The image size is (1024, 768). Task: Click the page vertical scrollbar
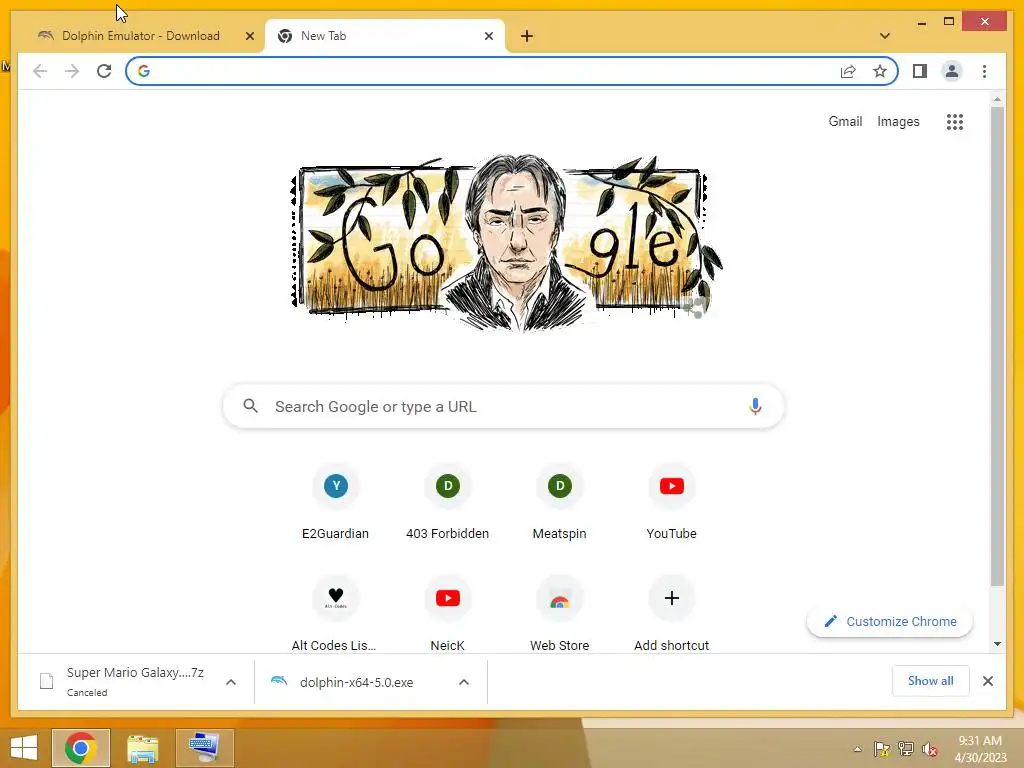click(997, 346)
